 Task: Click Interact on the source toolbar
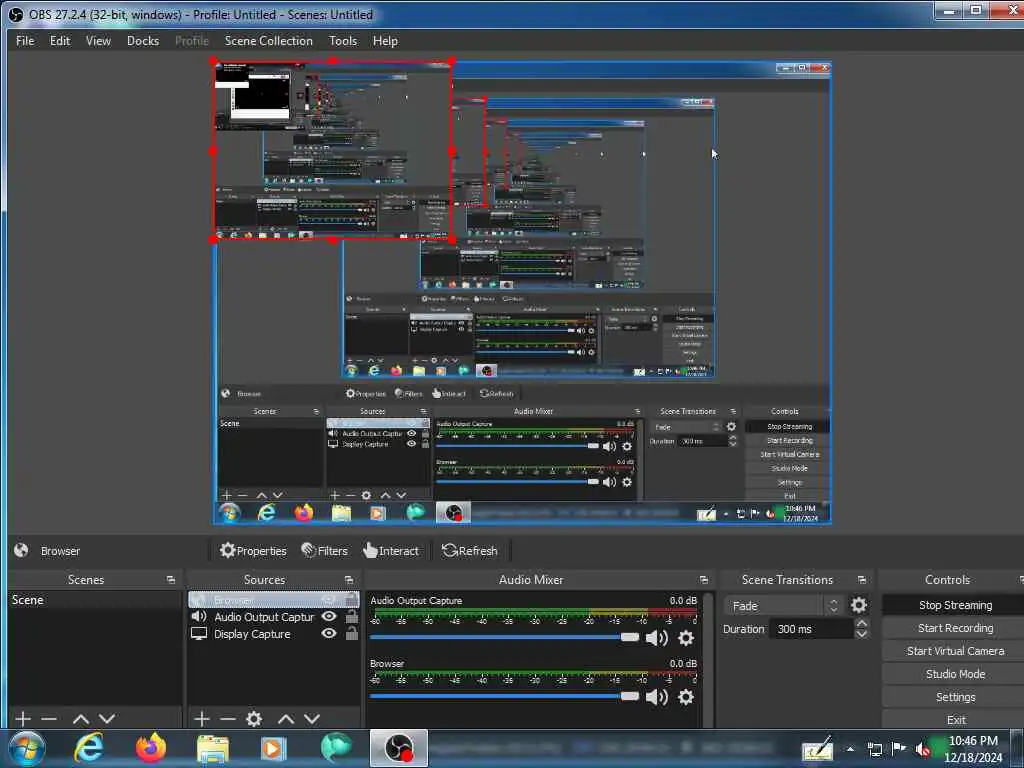click(391, 551)
